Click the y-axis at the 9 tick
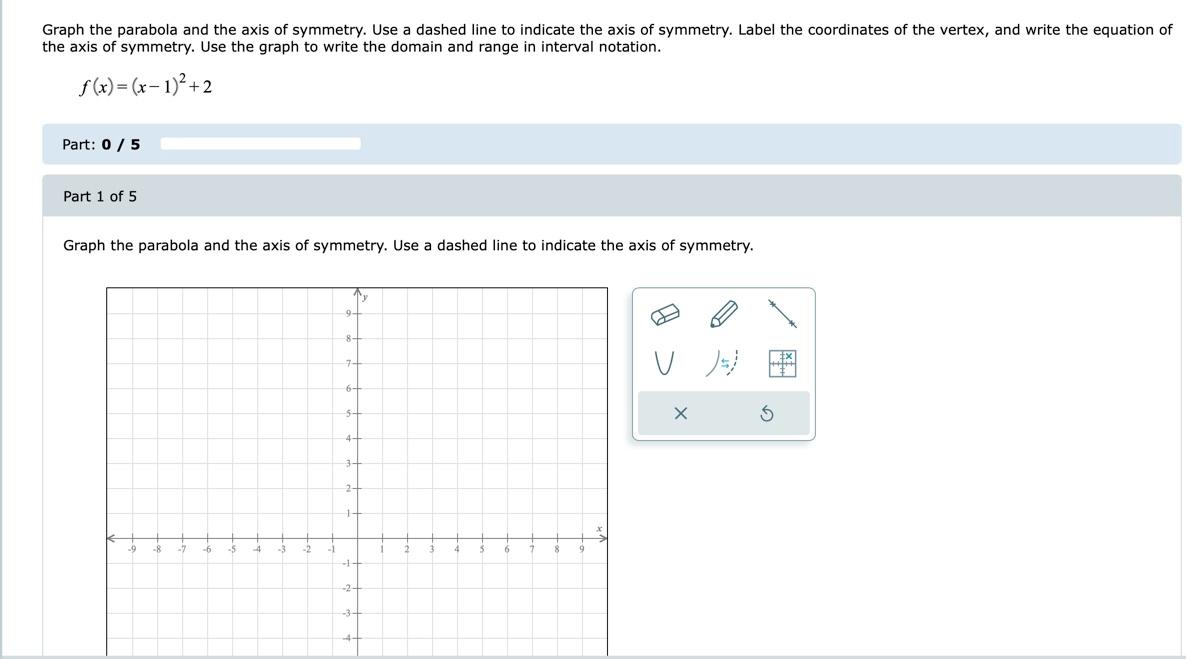The width and height of the screenshot is (1186, 659). (357, 313)
